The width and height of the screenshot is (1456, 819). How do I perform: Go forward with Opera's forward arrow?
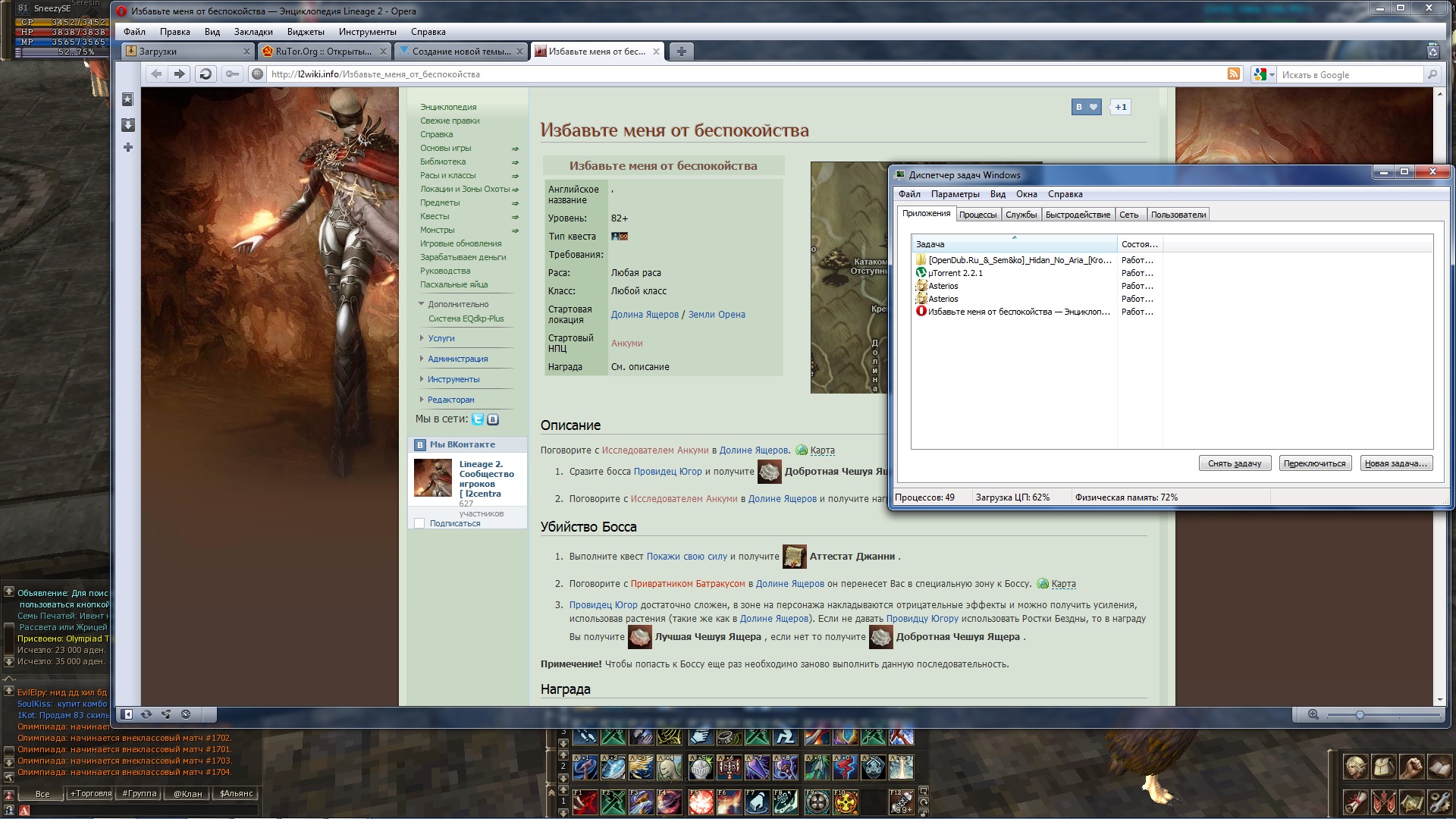click(x=179, y=74)
